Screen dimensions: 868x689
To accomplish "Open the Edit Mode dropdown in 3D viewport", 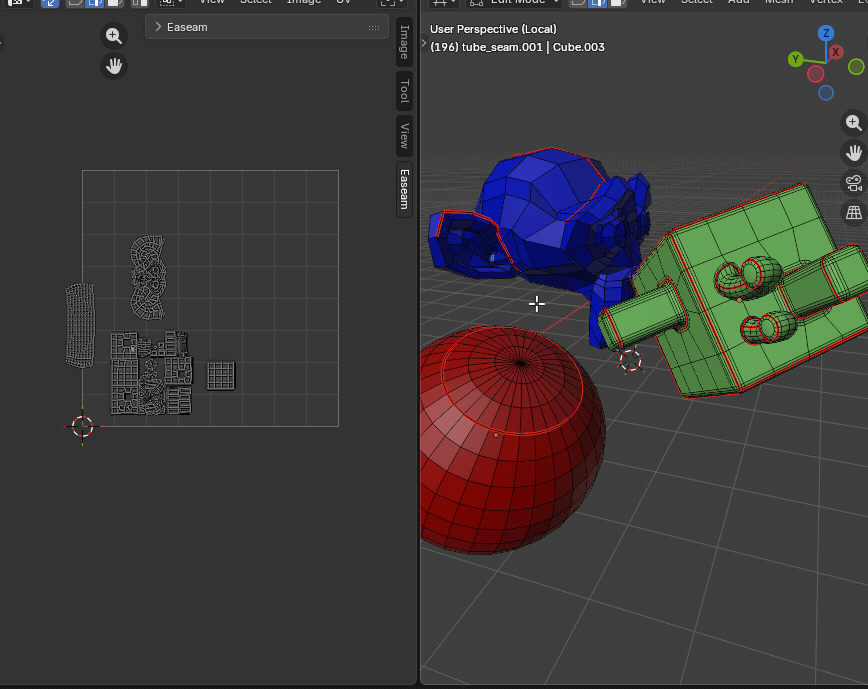I will [x=515, y=2].
